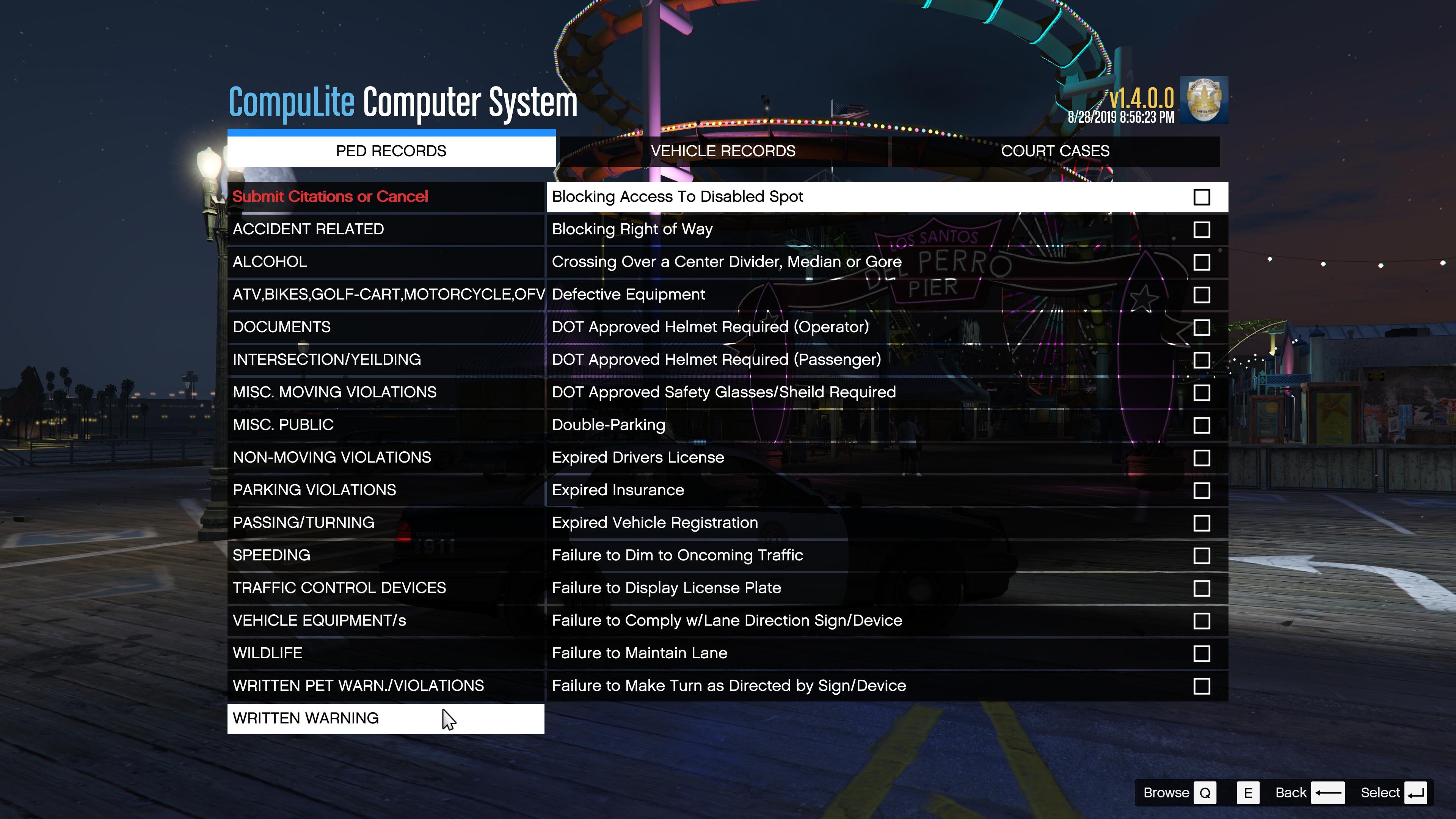Image resolution: width=1456 pixels, height=819 pixels.
Task: Click the Back arrow key icon
Action: [1328, 792]
